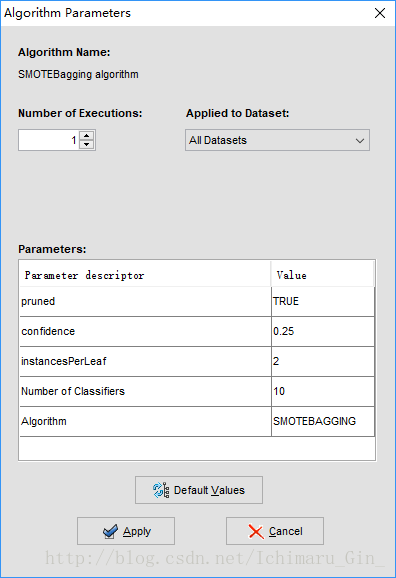Select the Algorithm value SMOTEBAGGING

pyautogui.click(x=323, y=421)
